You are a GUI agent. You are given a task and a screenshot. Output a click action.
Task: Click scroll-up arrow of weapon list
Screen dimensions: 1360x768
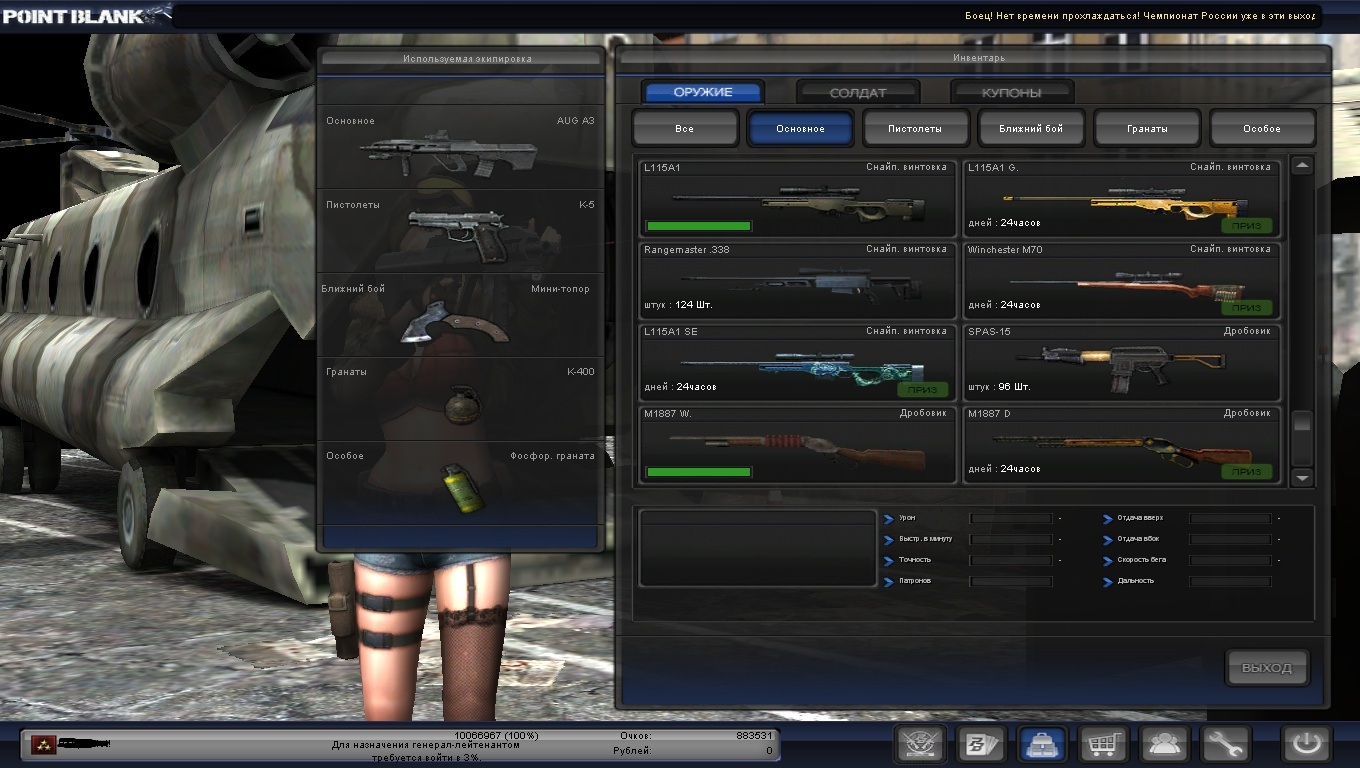point(1302,166)
